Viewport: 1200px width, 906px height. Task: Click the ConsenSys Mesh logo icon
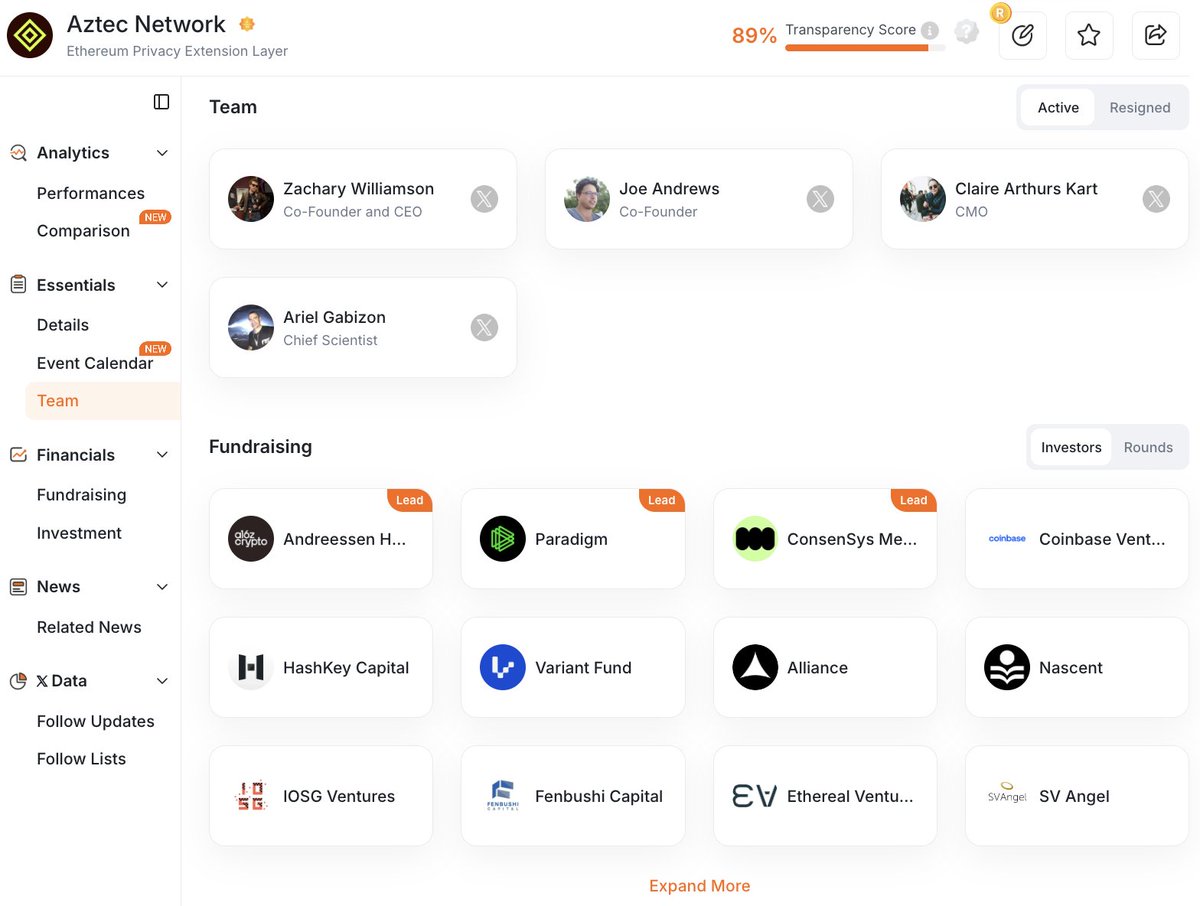pyautogui.click(x=755, y=539)
